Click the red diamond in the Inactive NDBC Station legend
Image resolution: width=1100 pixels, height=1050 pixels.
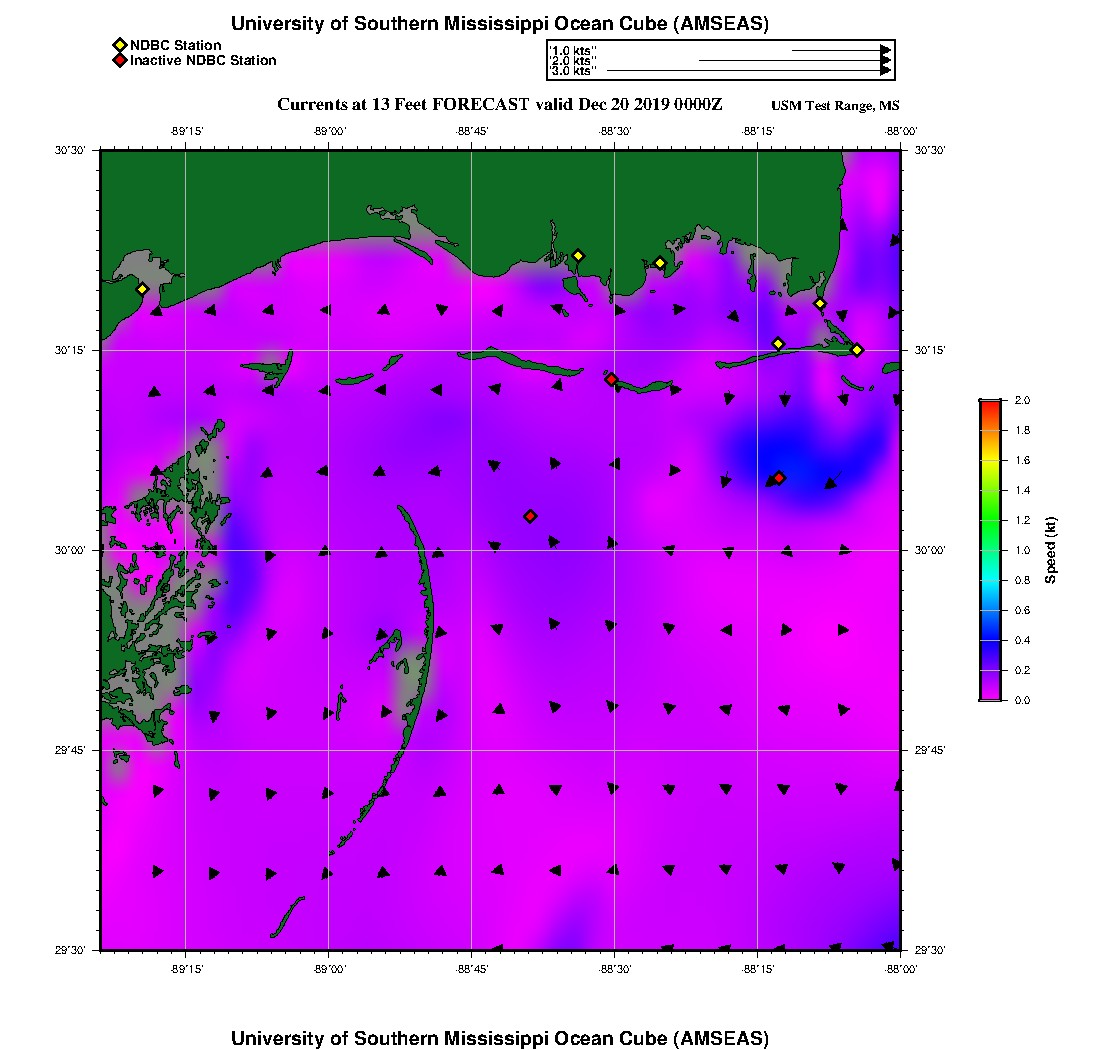(119, 61)
